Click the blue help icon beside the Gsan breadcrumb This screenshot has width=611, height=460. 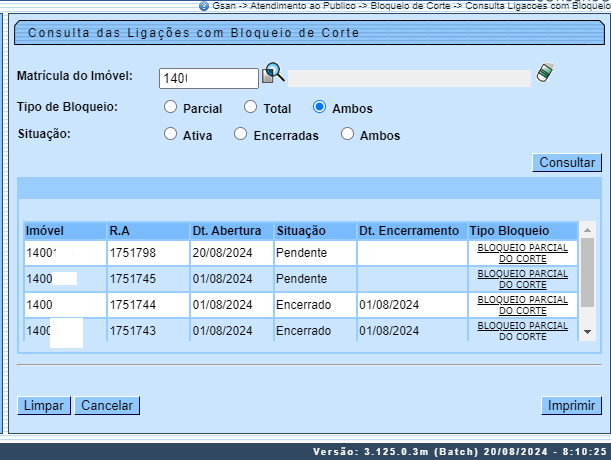[204, 5]
